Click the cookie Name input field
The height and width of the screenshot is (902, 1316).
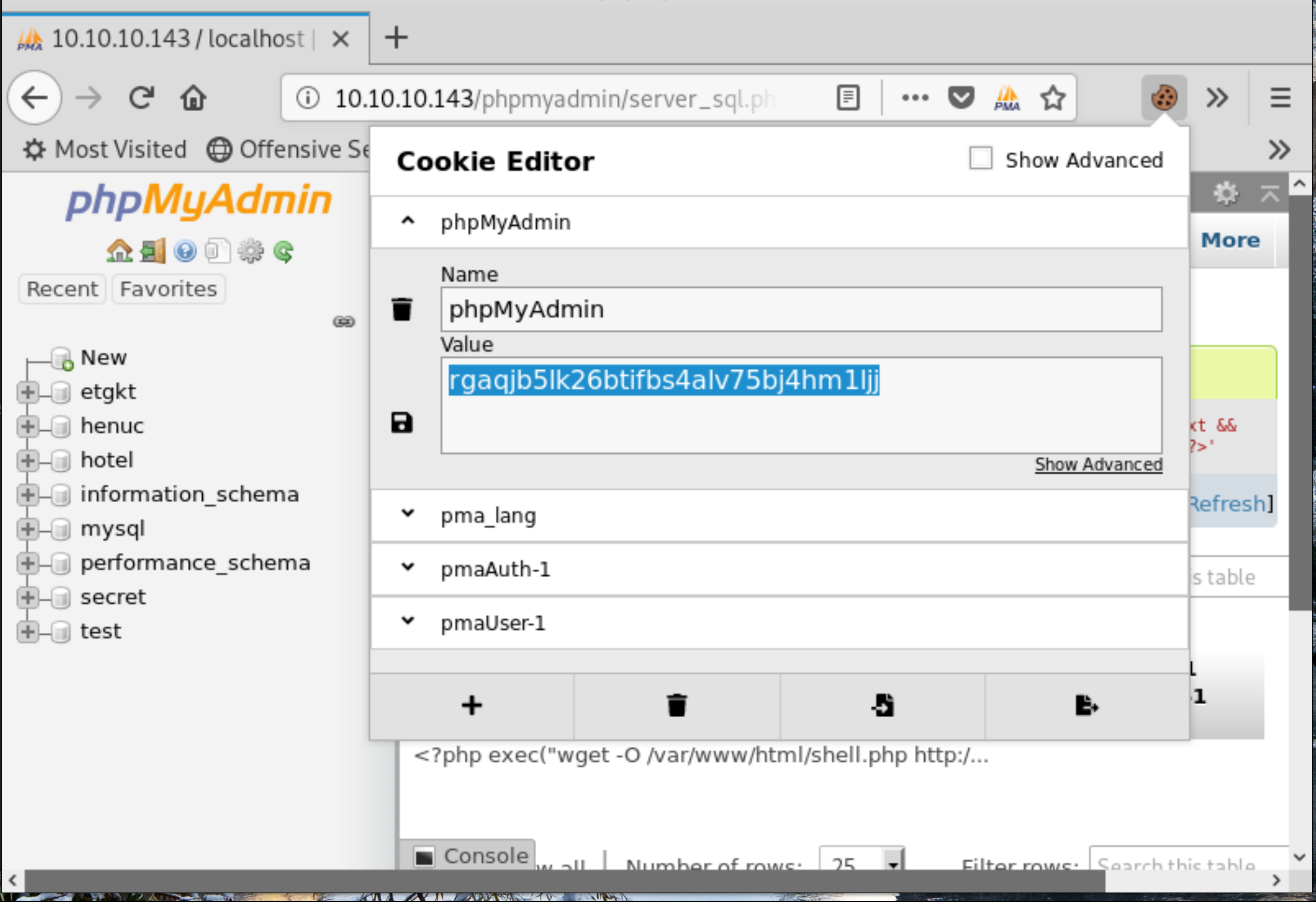pos(801,309)
